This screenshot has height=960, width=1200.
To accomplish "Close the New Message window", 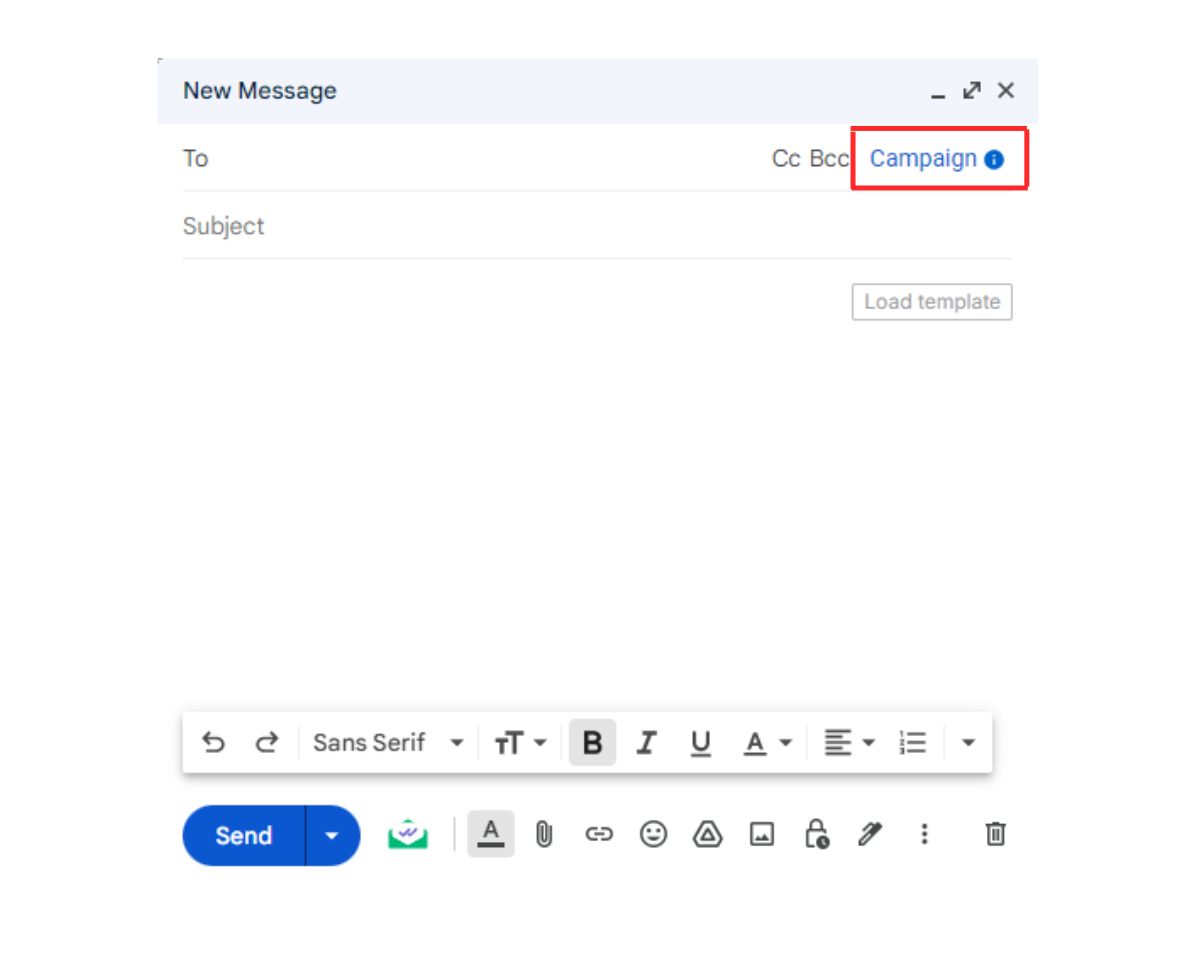I will click(x=1006, y=91).
